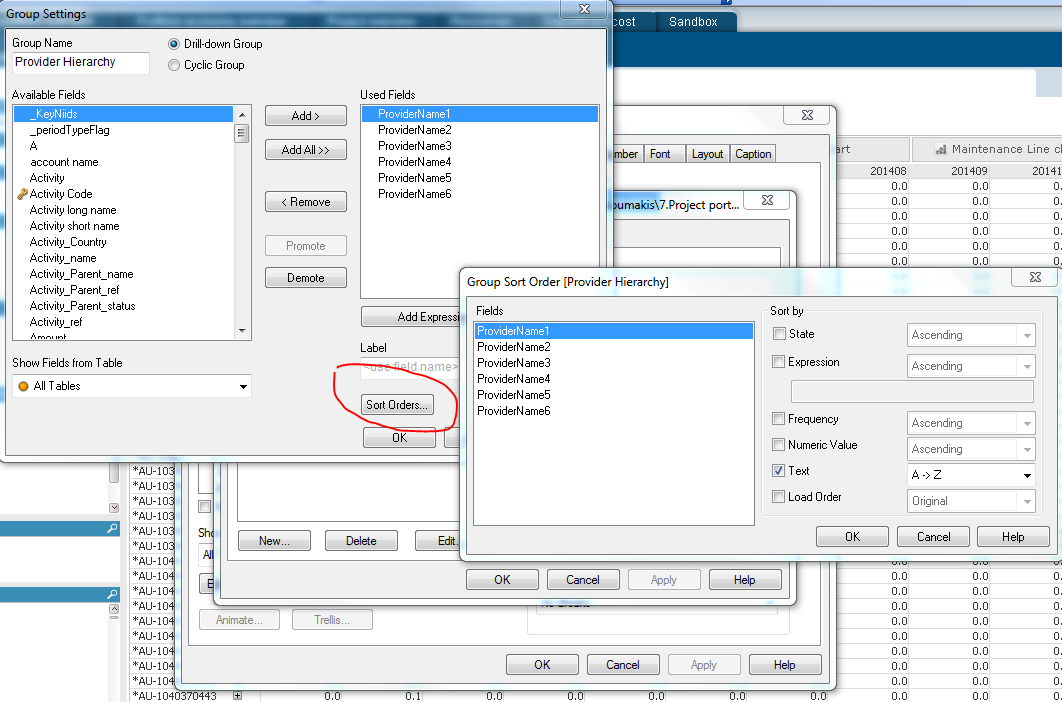Select _periodTypeFlag in Available Fields
1062x702 pixels.
click(x=123, y=130)
